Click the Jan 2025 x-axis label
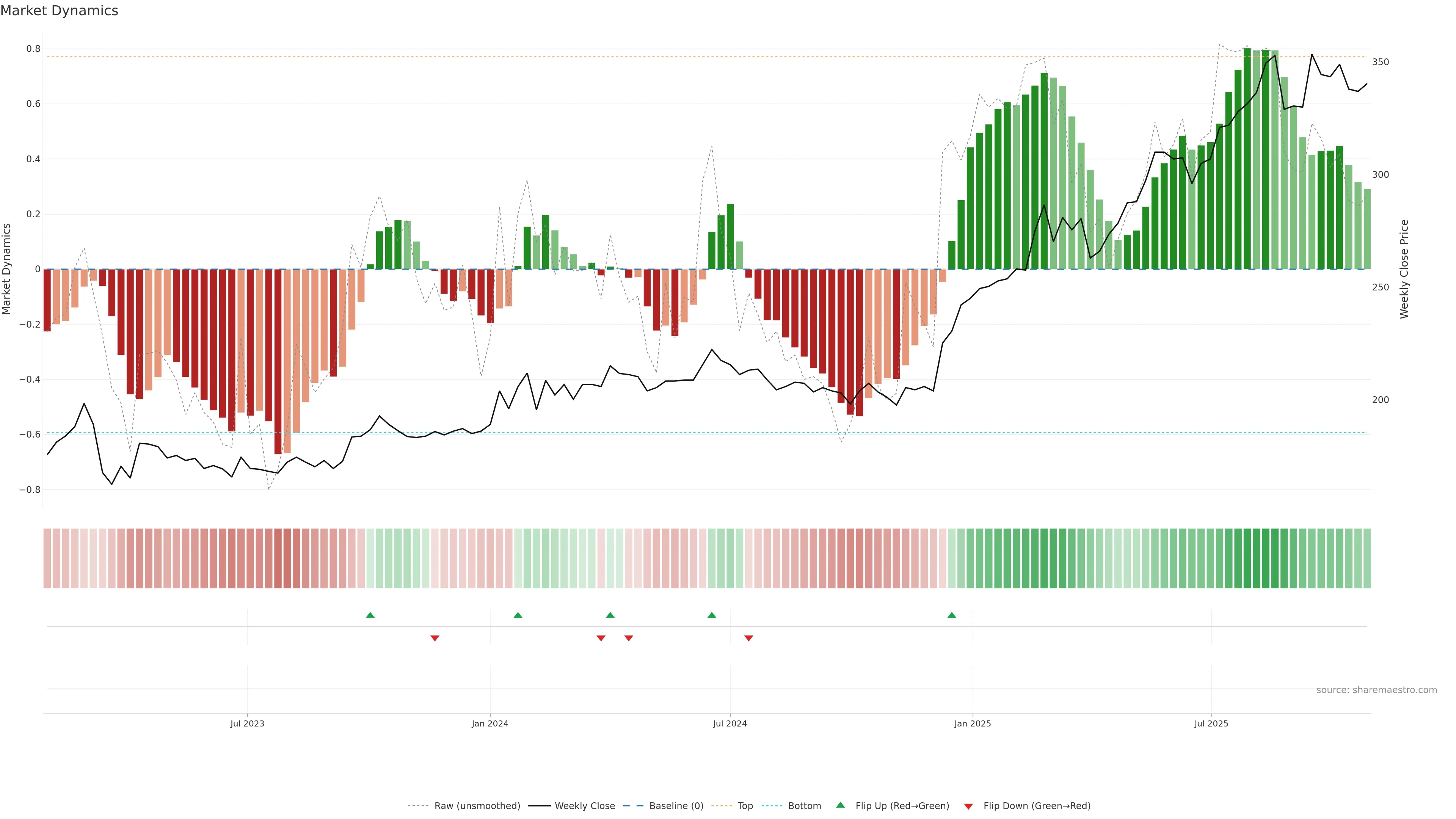 [972, 723]
